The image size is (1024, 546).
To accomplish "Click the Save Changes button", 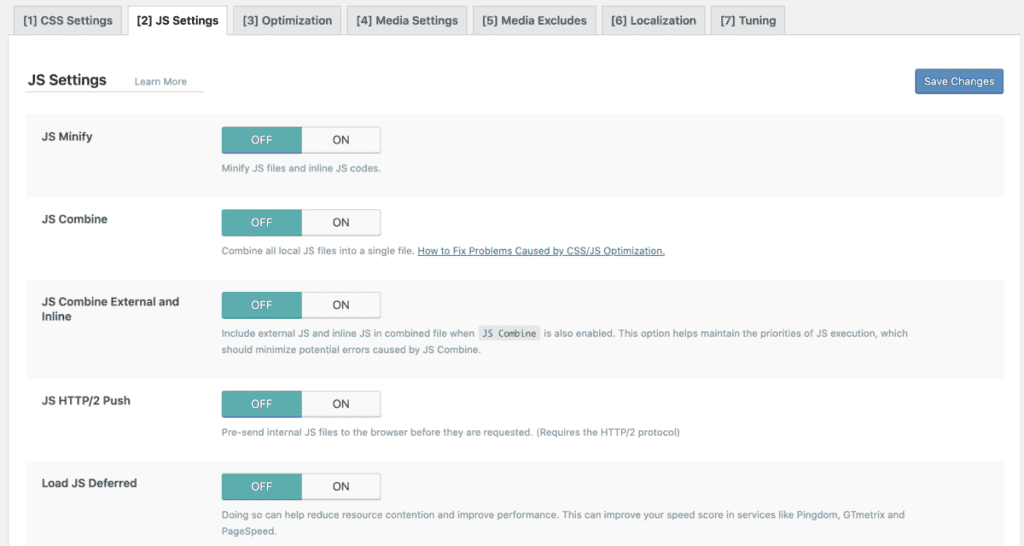I will (x=959, y=81).
